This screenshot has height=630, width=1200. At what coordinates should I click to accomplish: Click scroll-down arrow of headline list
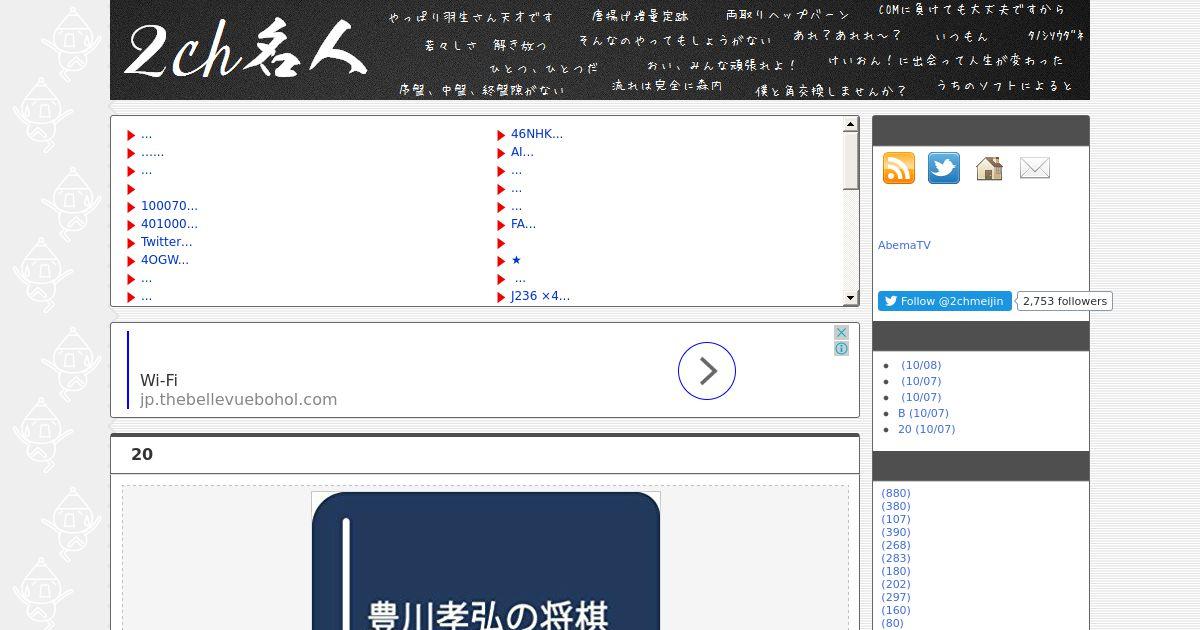pos(851,297)
